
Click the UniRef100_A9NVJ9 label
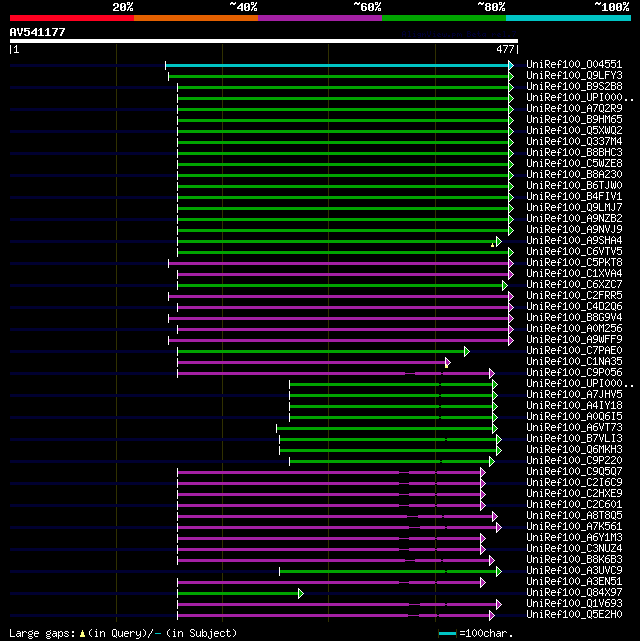point(574,230)
